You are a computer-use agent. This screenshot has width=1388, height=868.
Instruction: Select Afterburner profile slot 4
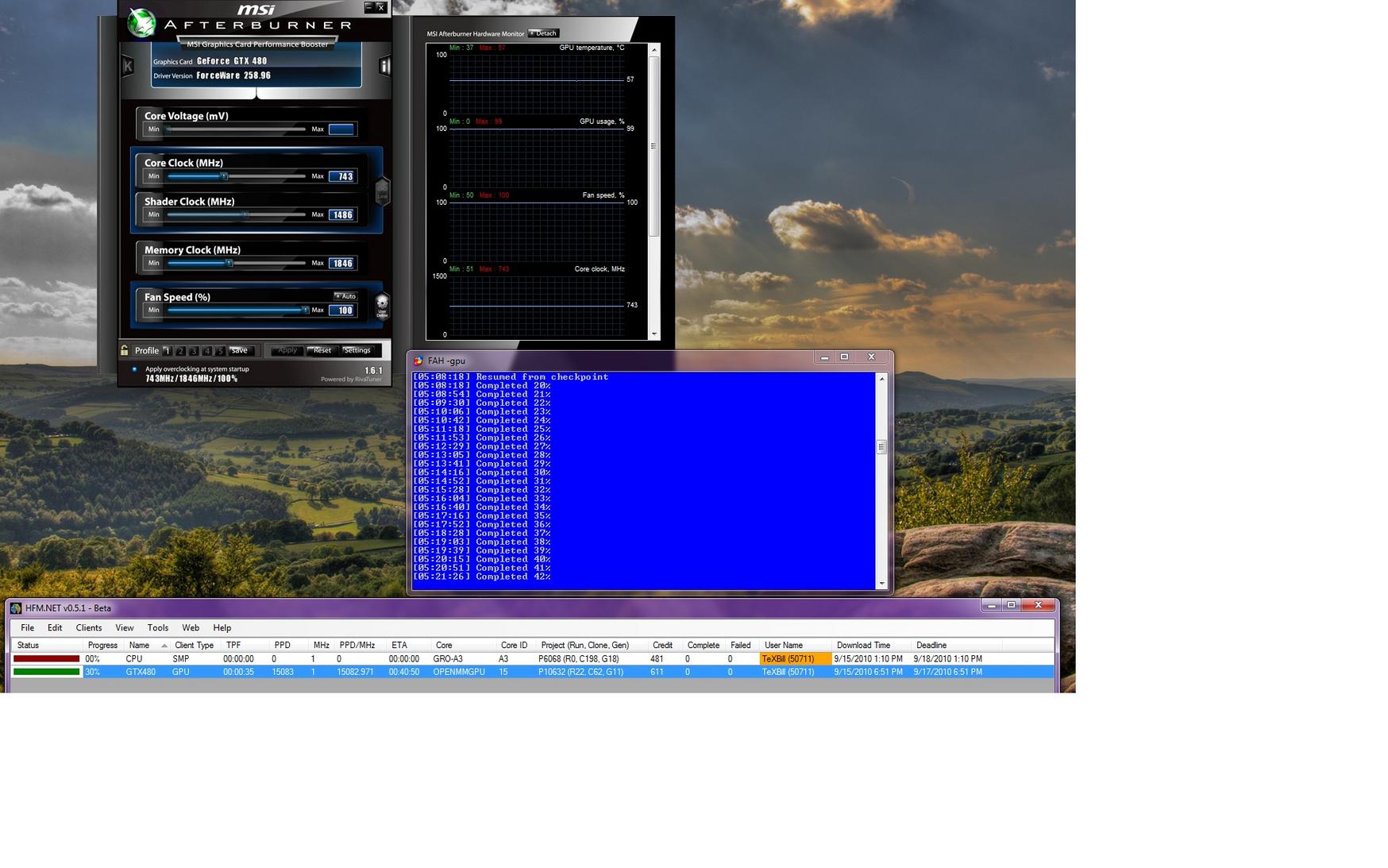coord(207,350)
